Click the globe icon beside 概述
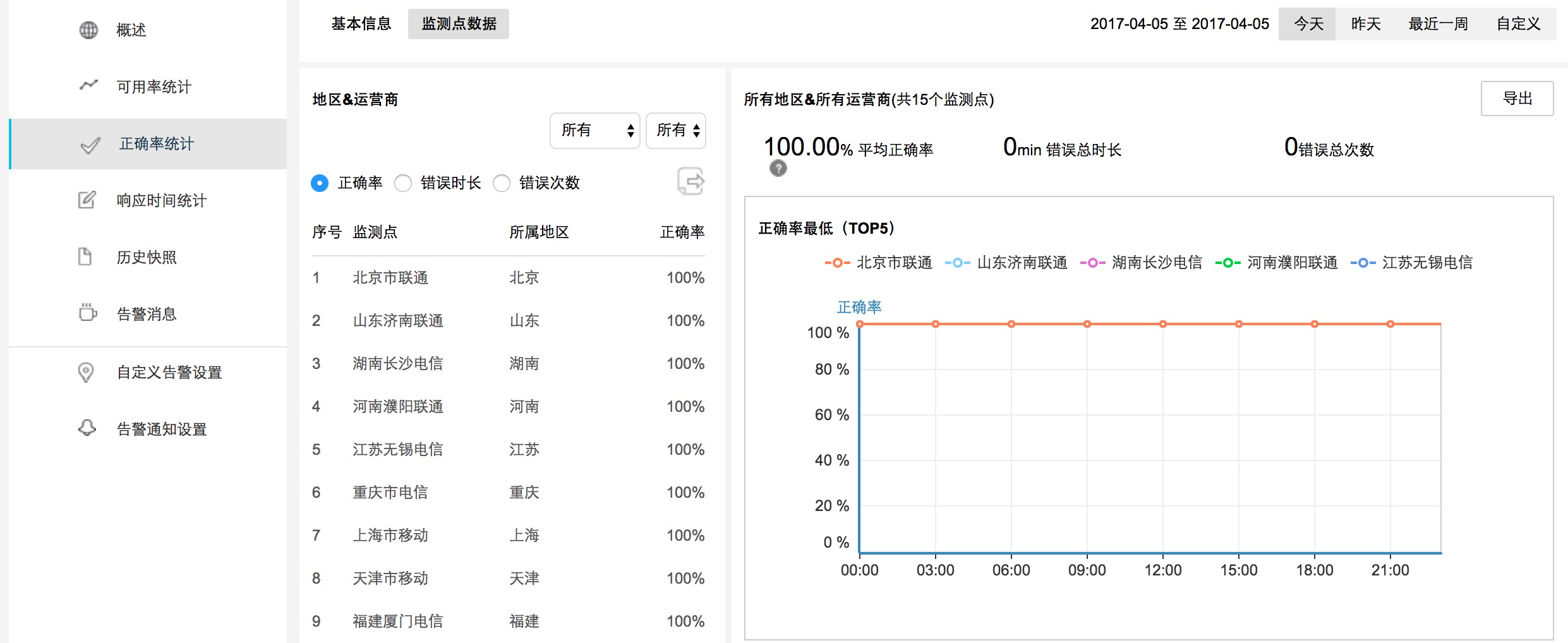This screenshot has width=1568, height=643. pyautogui.click(x=88, y=30)
